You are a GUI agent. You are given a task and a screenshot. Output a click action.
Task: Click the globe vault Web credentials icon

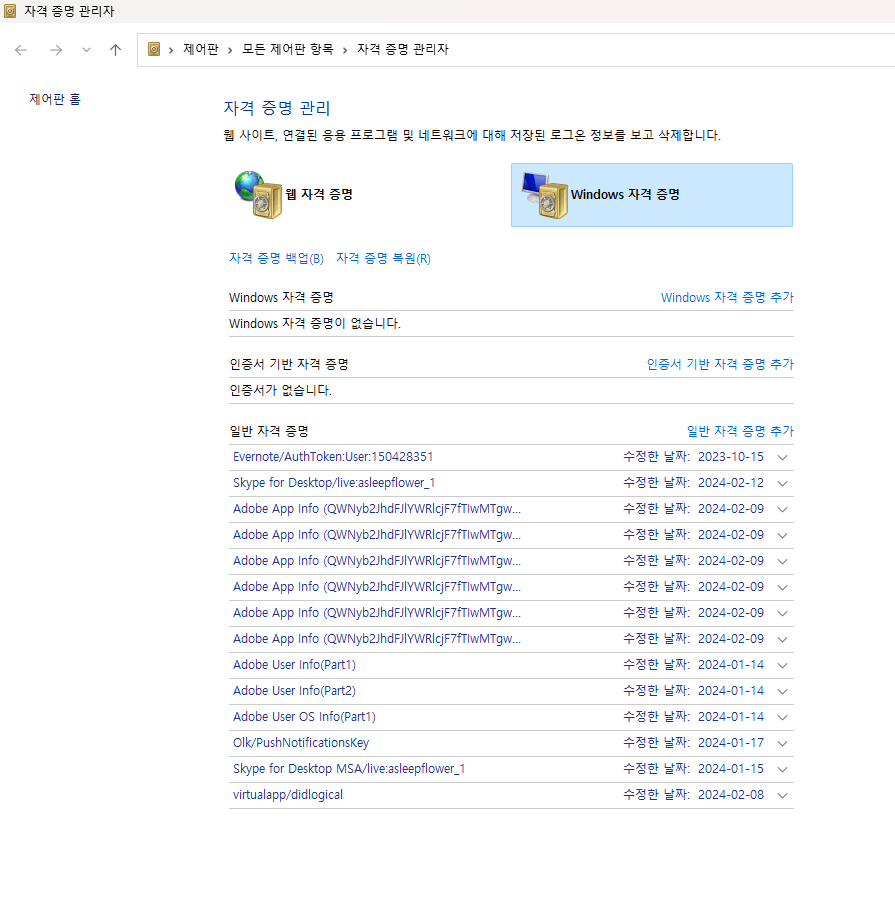[x=259, y=195]
